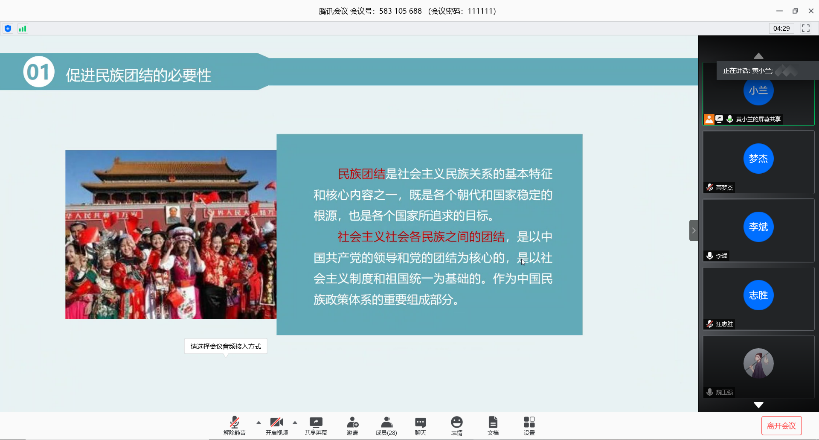Collapse the participant video side panel
Screen dimensions: 819x440
[x=693, y=230]
